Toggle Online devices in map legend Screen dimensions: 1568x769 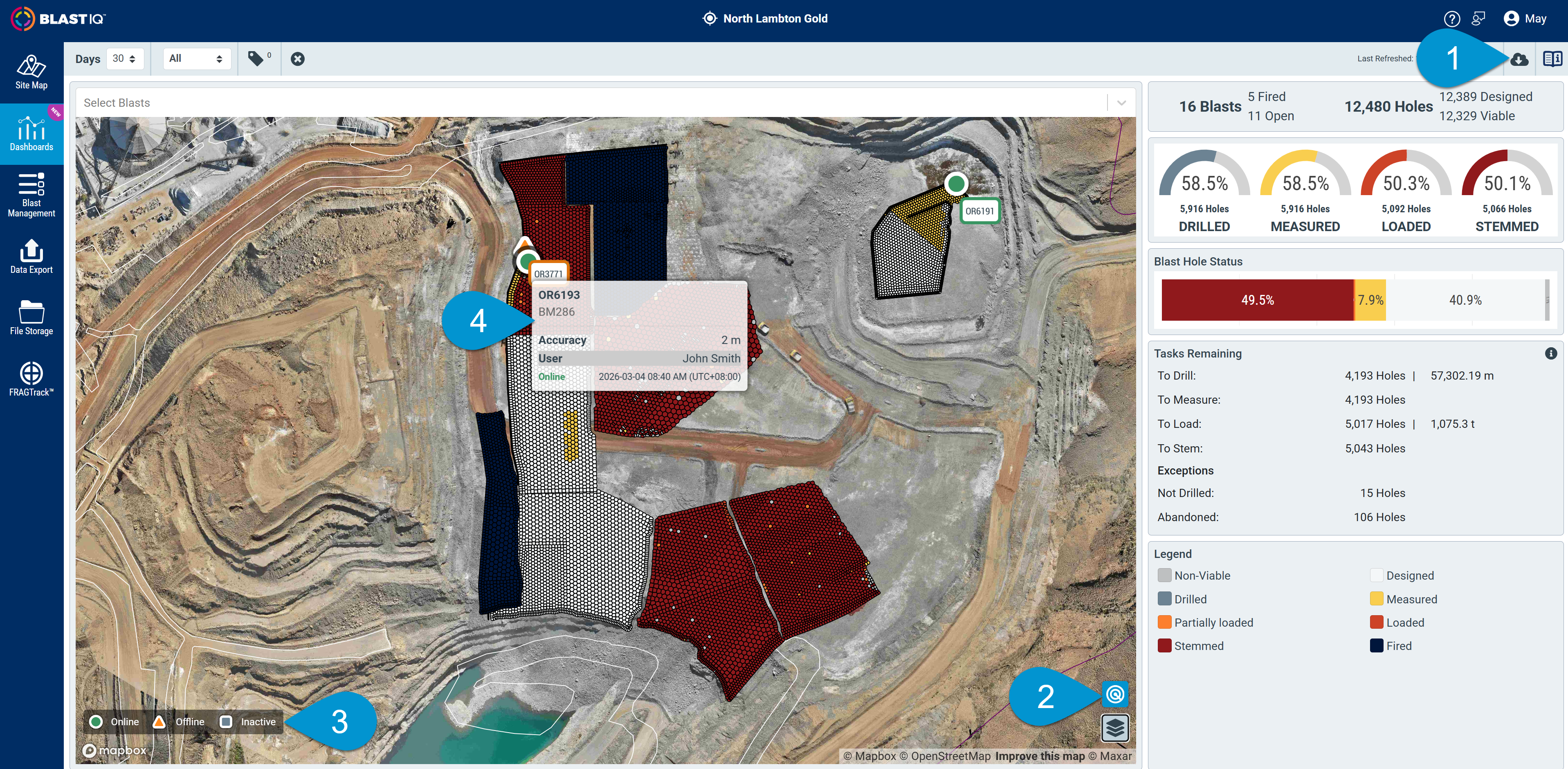coord(114,722)
